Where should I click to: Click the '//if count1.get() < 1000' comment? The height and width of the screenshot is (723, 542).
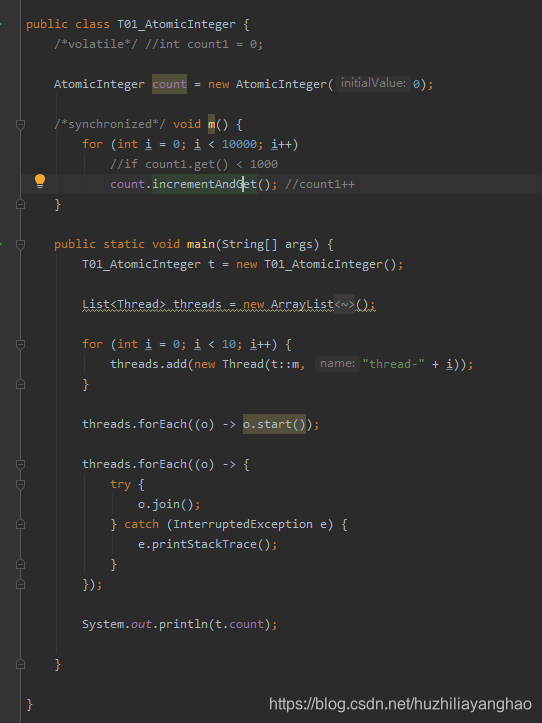coord(194,164)
